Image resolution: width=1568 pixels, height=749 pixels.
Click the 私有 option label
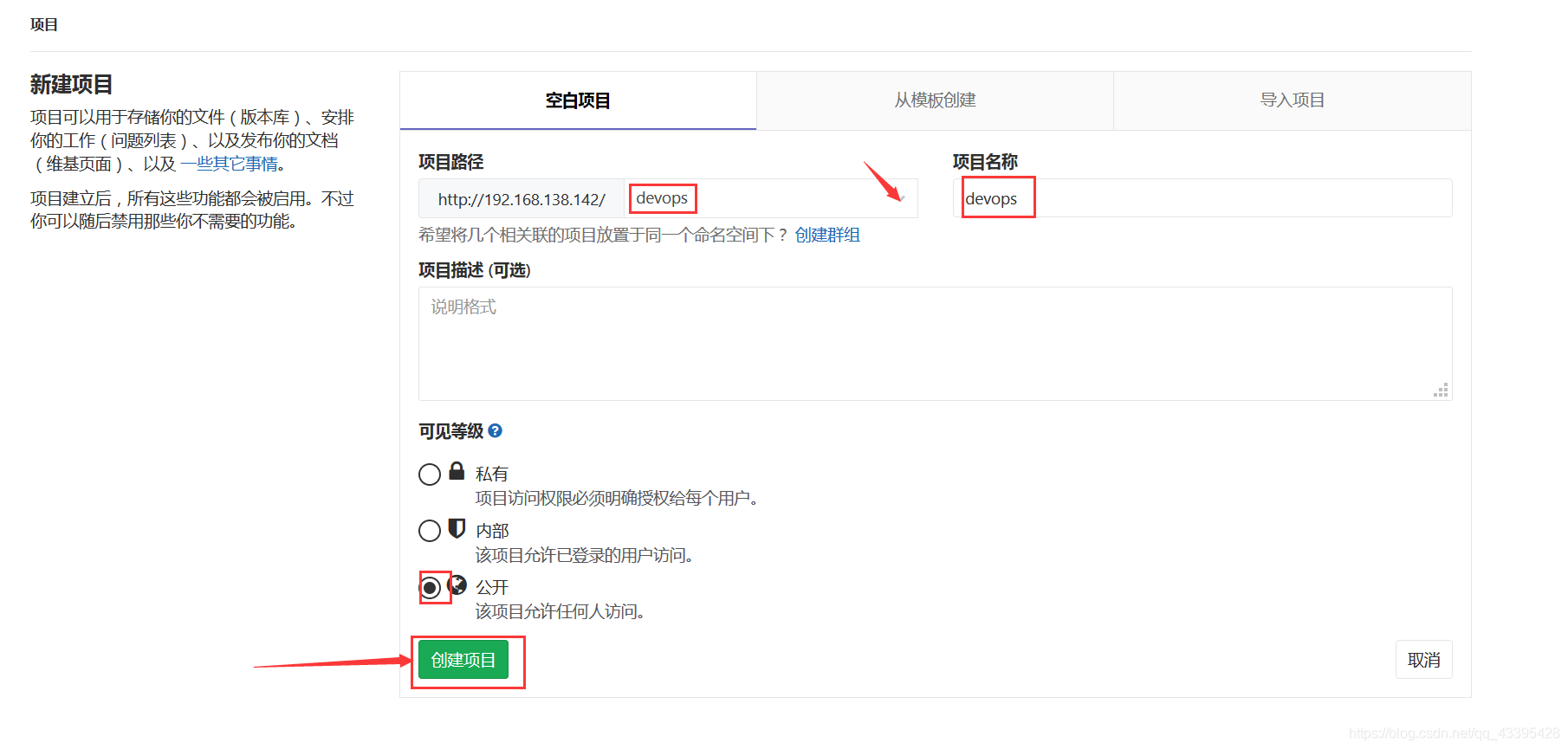492,474
